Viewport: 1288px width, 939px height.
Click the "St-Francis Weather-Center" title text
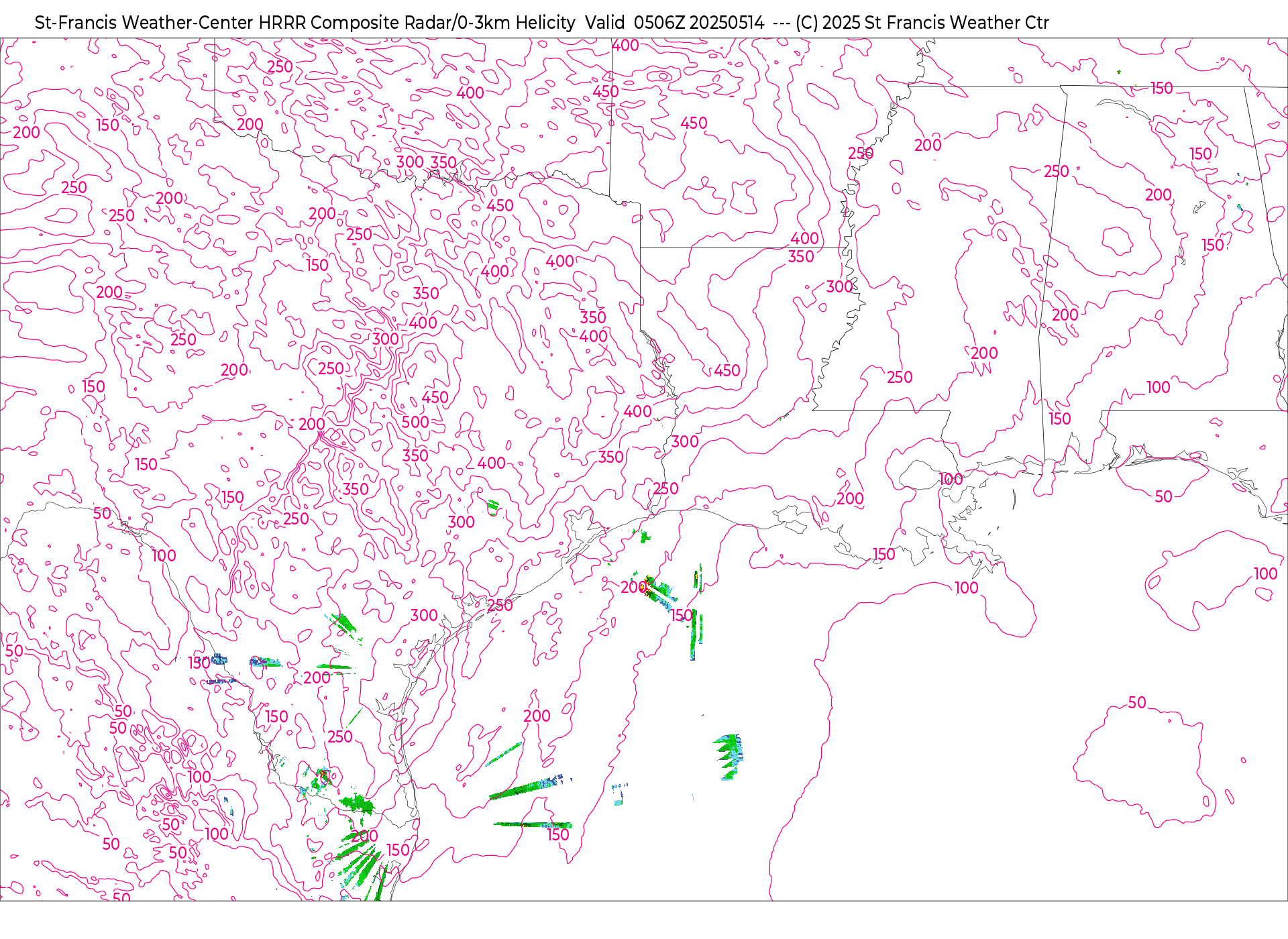[144, 23]
